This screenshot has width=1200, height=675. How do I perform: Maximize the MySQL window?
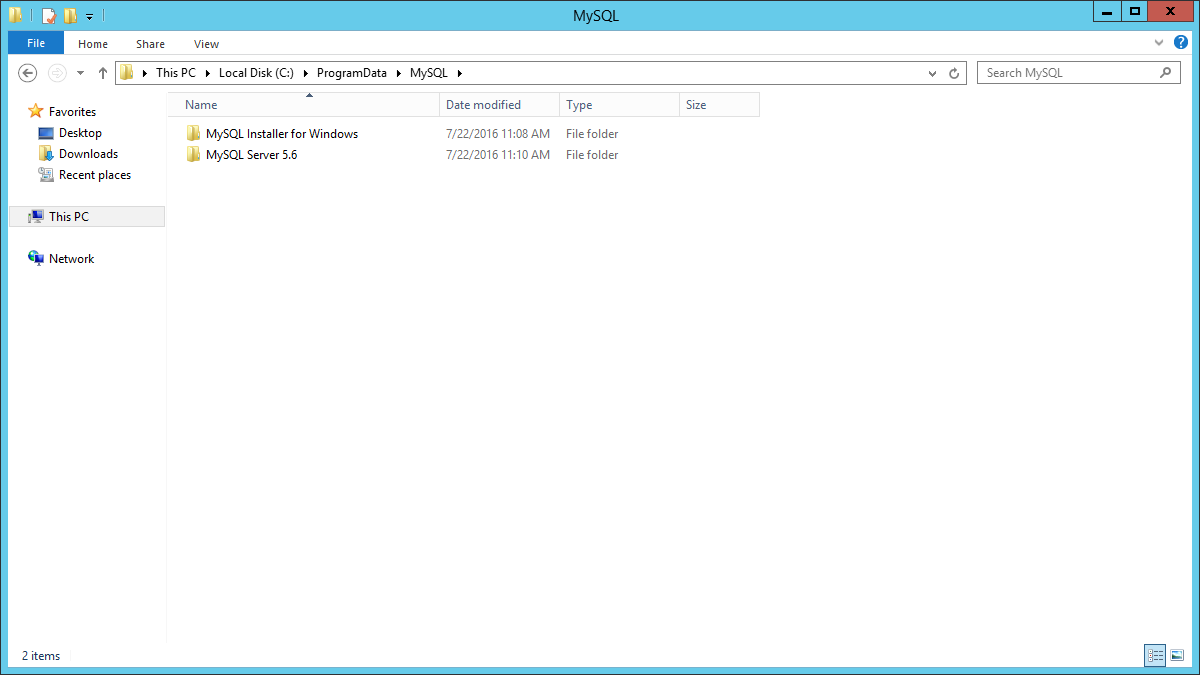click(x=1134, y=11)
